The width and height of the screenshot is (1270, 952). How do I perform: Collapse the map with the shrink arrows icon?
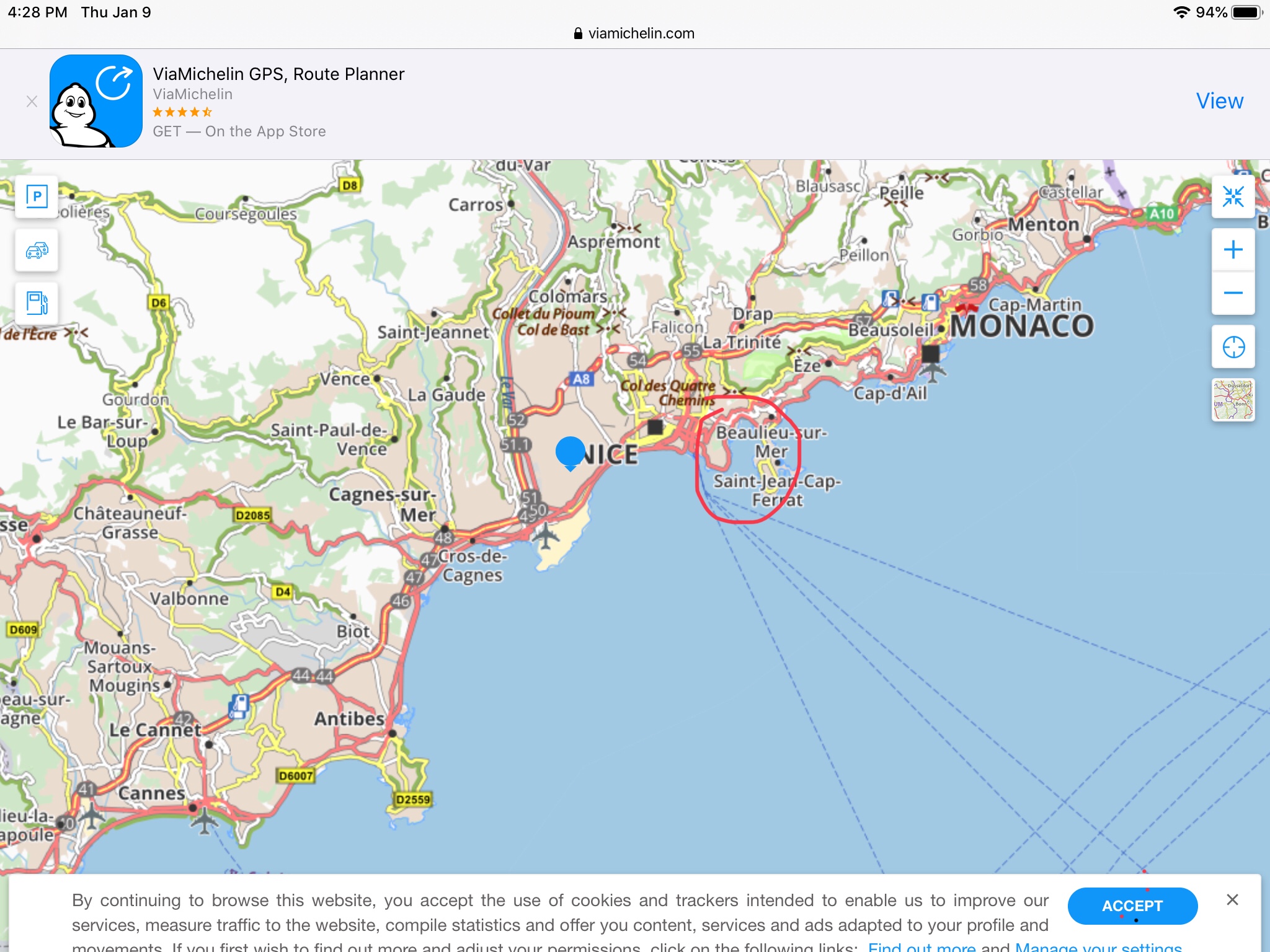[x=1233, y=197]
